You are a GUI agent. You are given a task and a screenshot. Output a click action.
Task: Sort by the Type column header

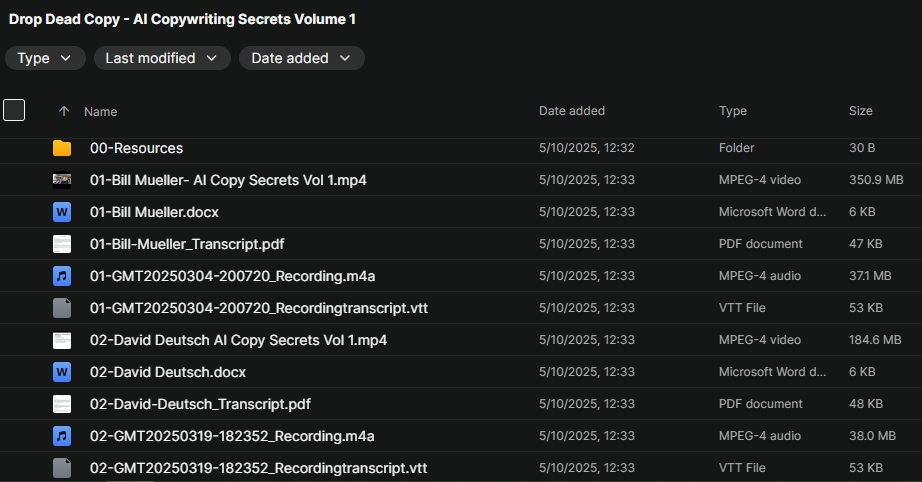(x=733, y=111)
